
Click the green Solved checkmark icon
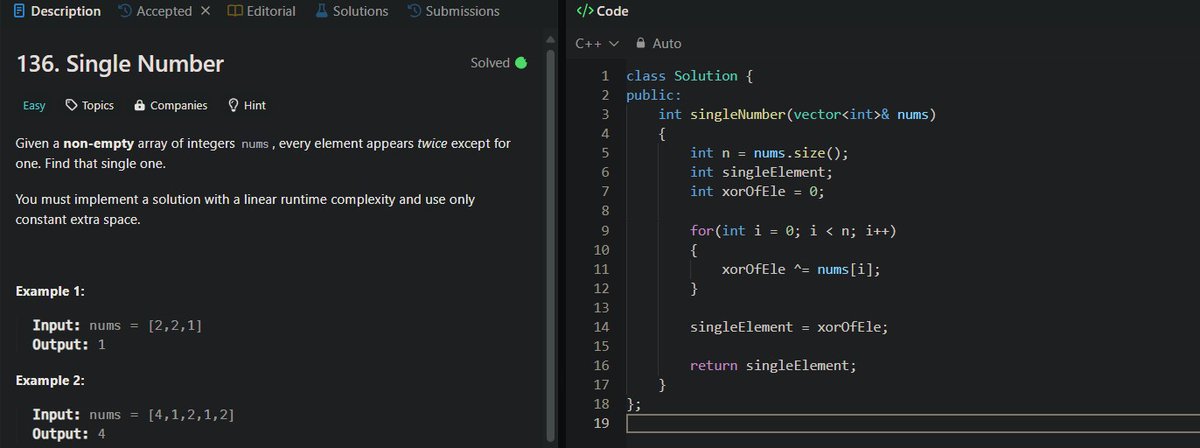(520, 63)
